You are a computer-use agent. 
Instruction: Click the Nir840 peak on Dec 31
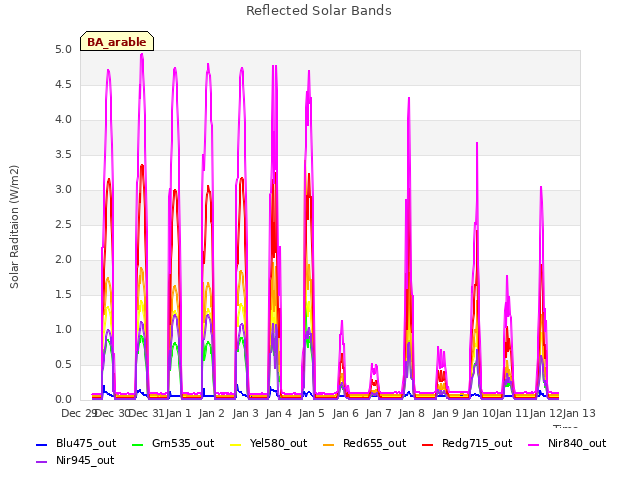(x=142, y=54)
